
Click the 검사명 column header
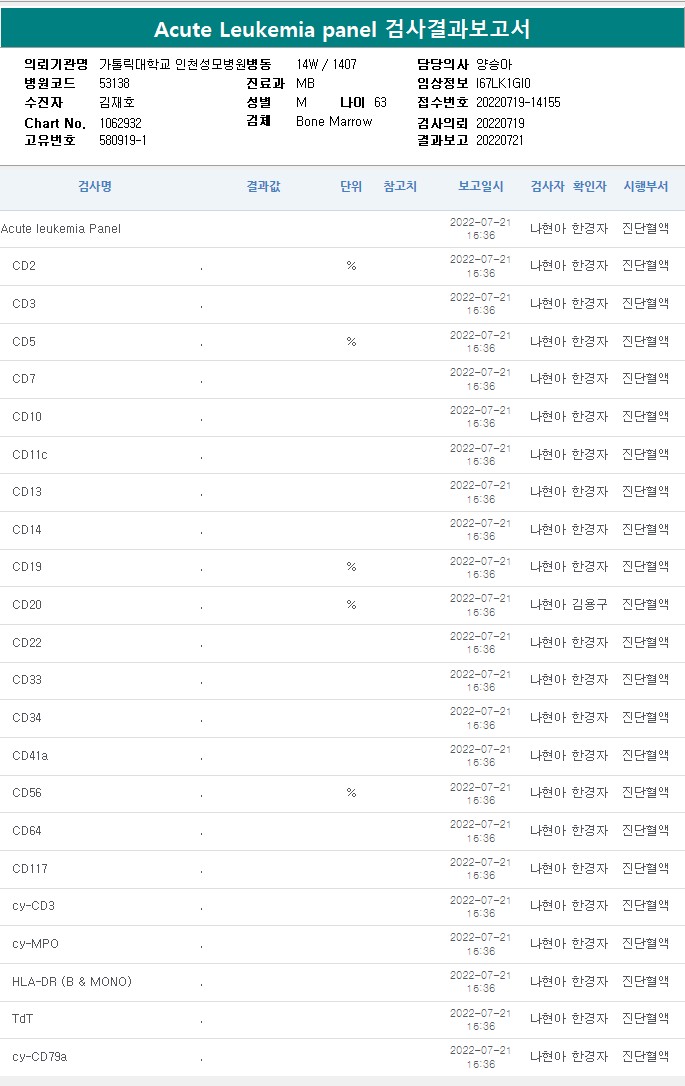(x=95, y=187)
